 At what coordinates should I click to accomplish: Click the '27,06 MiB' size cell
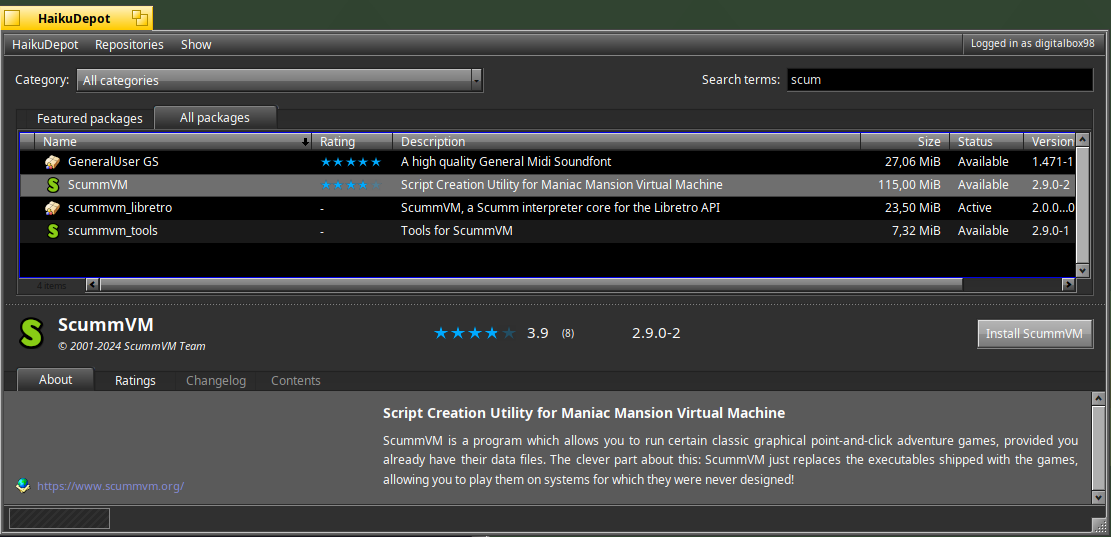point(913,162)
